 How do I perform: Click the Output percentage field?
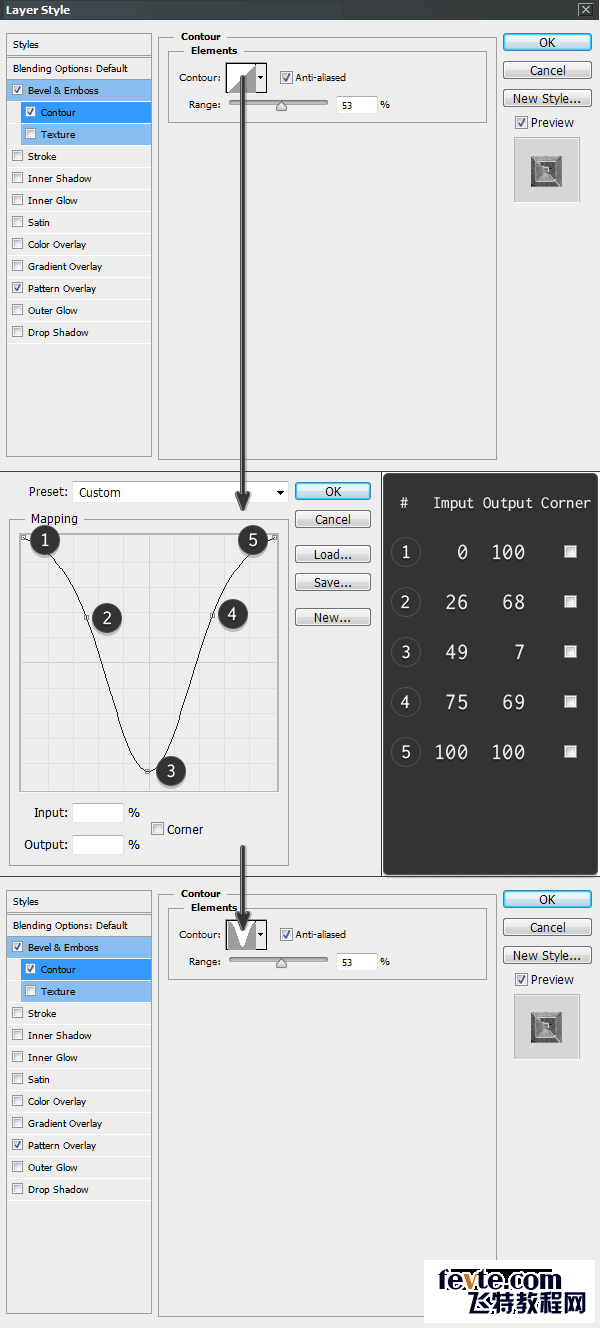pos(98,845)
